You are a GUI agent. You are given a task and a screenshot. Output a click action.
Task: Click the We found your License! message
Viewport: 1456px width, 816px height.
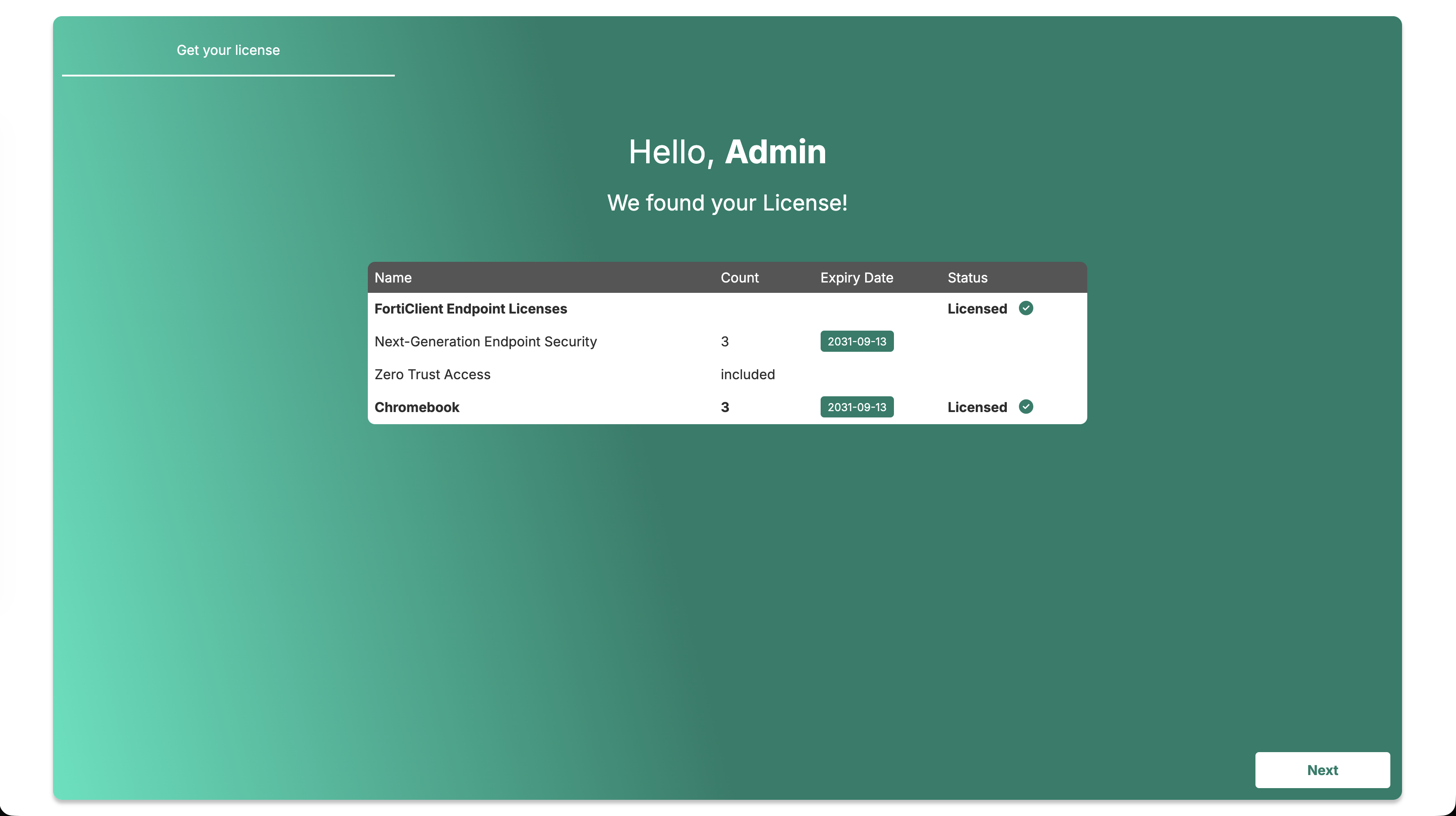[x=728, y=203]
